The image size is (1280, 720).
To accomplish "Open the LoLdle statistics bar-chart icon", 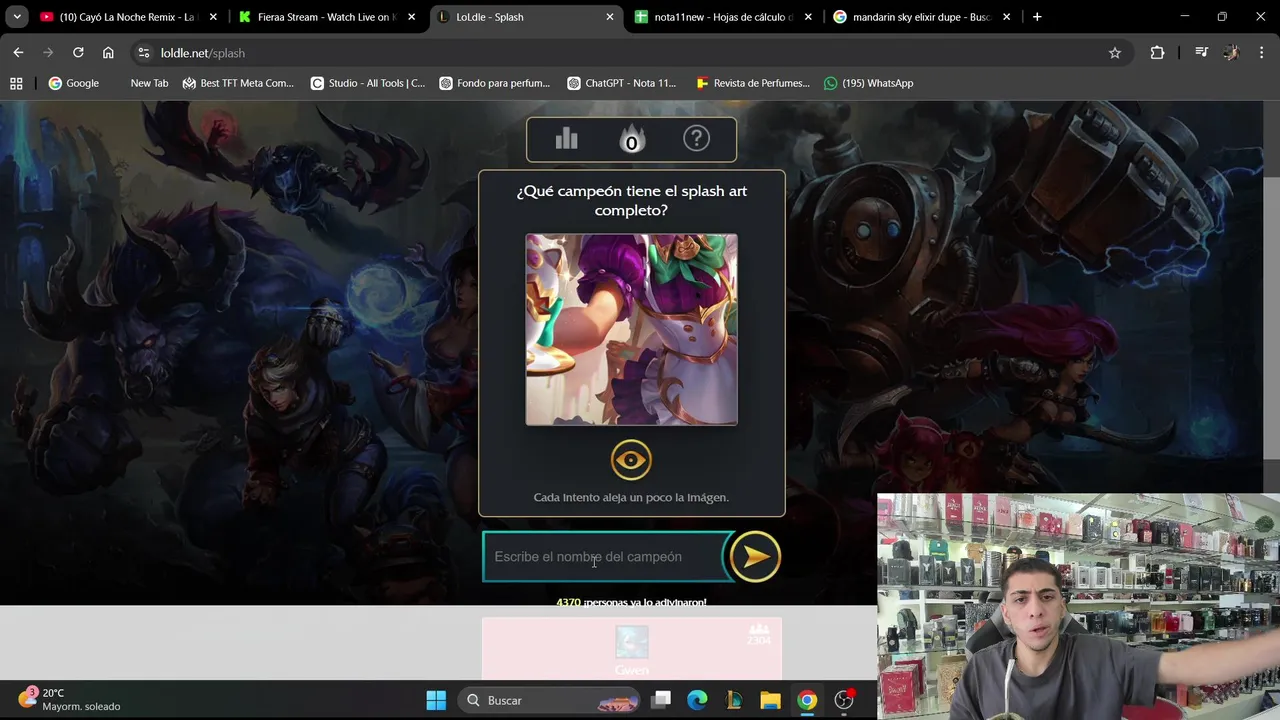I will [x=567, y=139].
